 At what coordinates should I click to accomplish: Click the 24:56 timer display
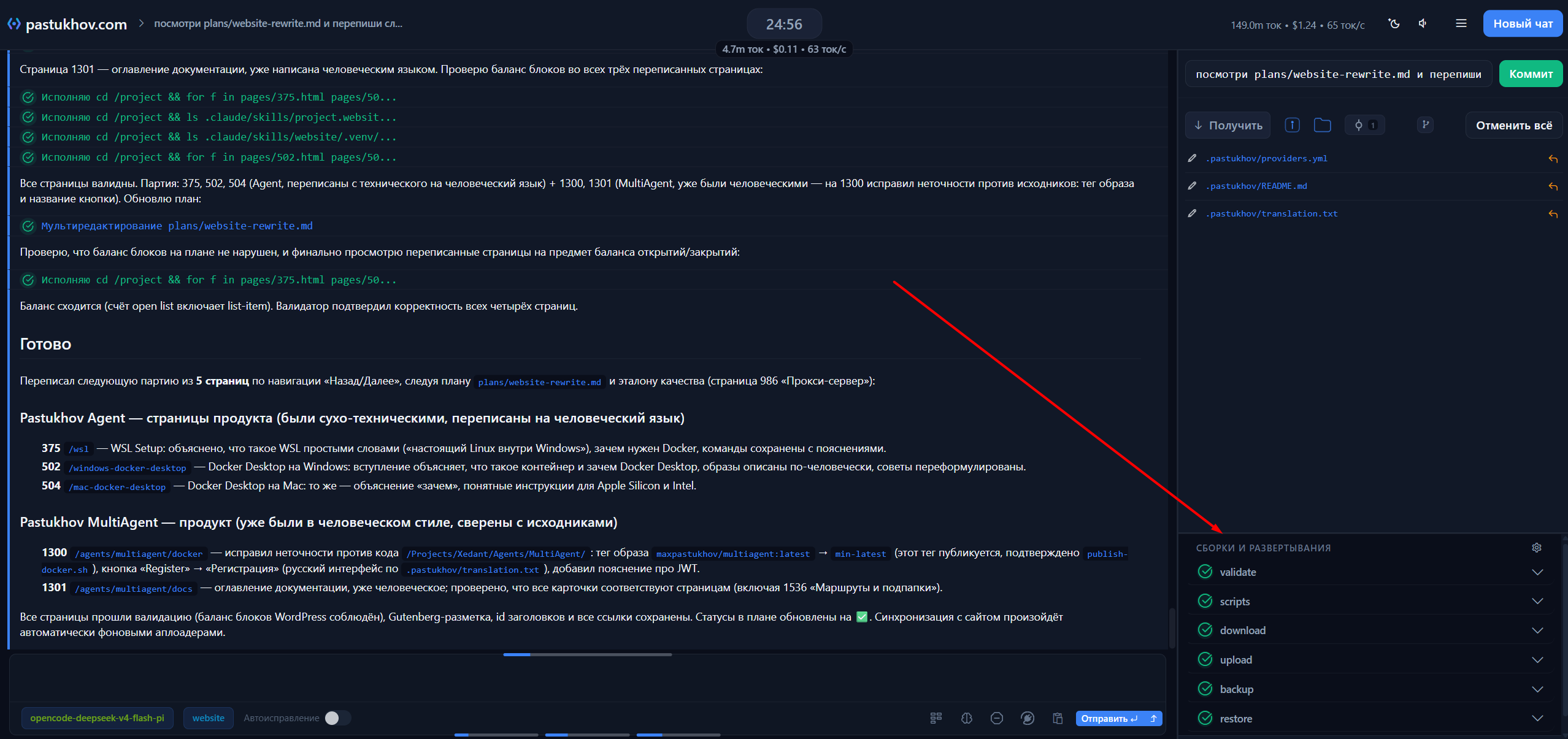pyautogui.click(x=784, y=24)
